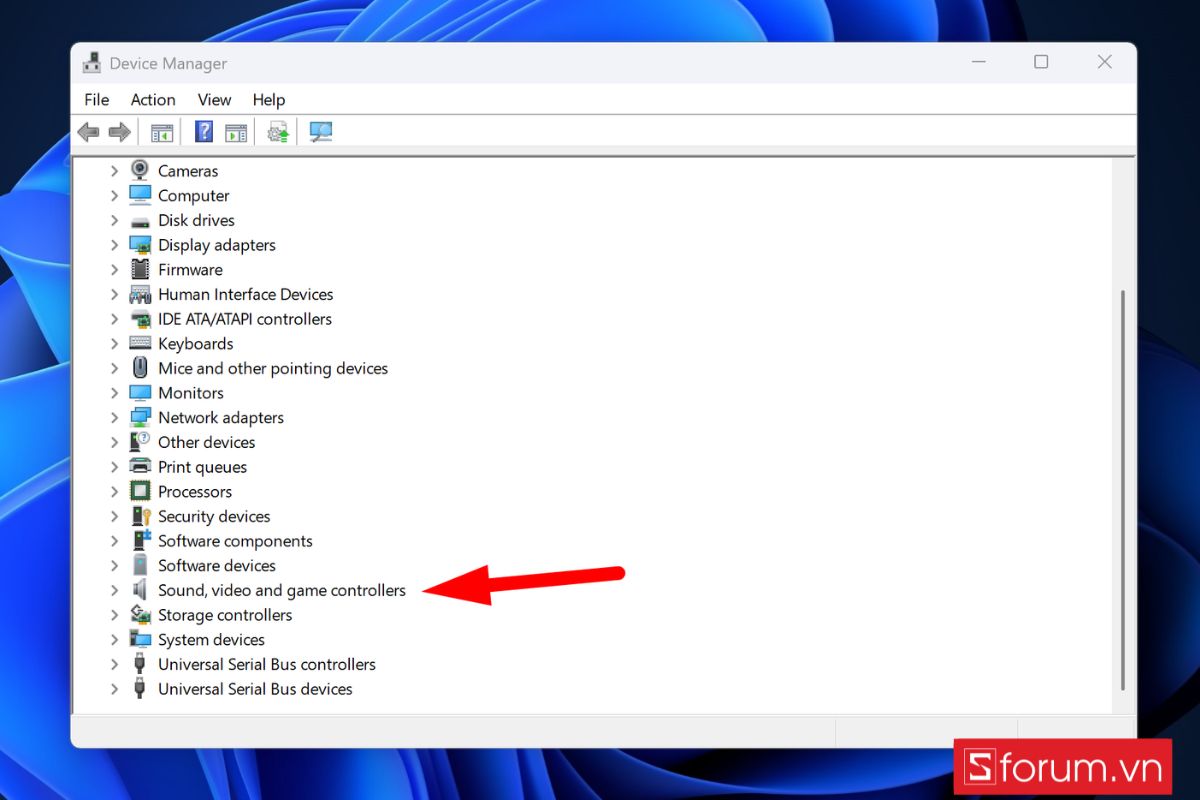
Task: Select the "Display adapters" text label
Action: click(x=217, y=245)
